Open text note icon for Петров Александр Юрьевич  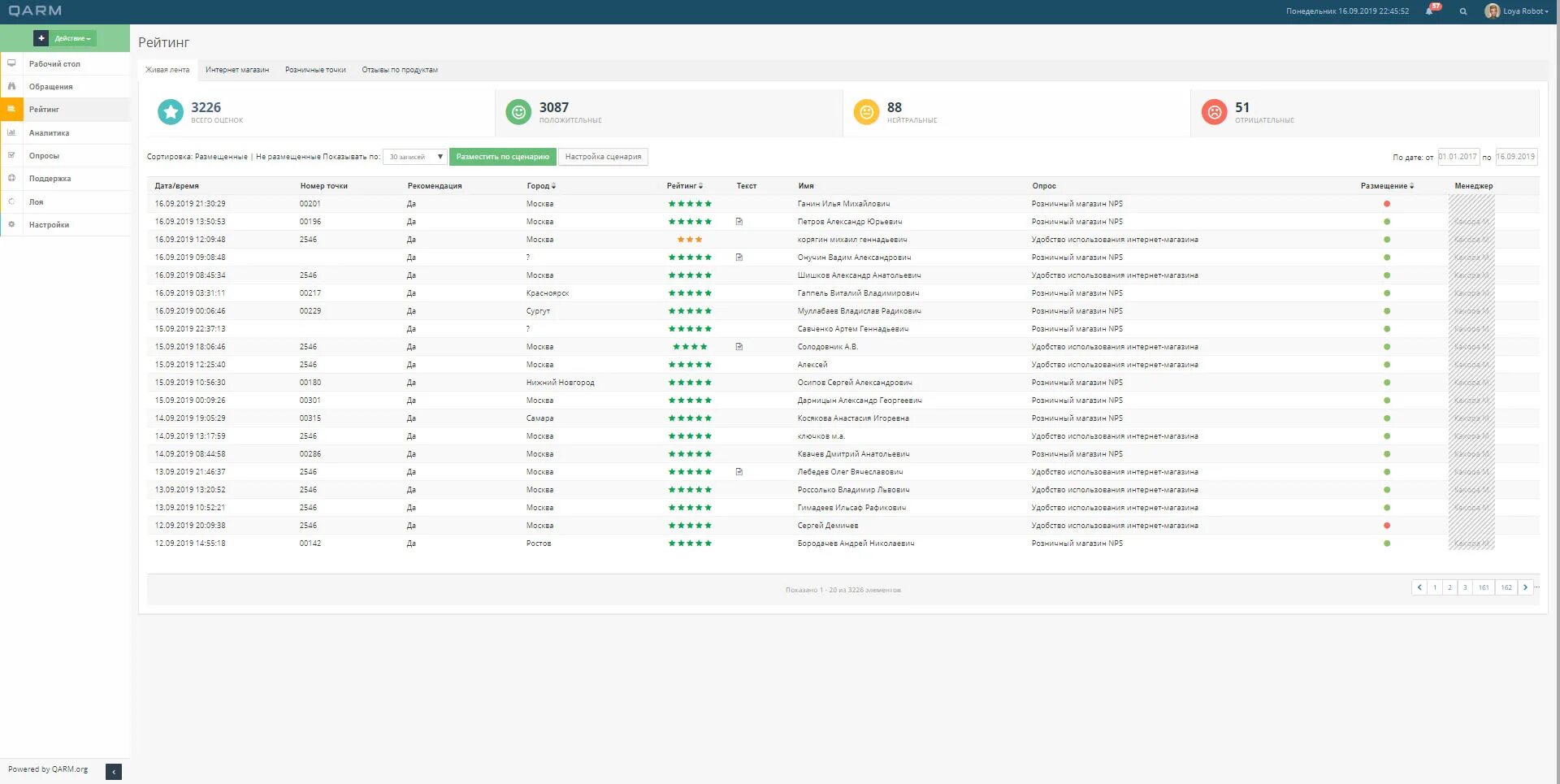[739, 221]
